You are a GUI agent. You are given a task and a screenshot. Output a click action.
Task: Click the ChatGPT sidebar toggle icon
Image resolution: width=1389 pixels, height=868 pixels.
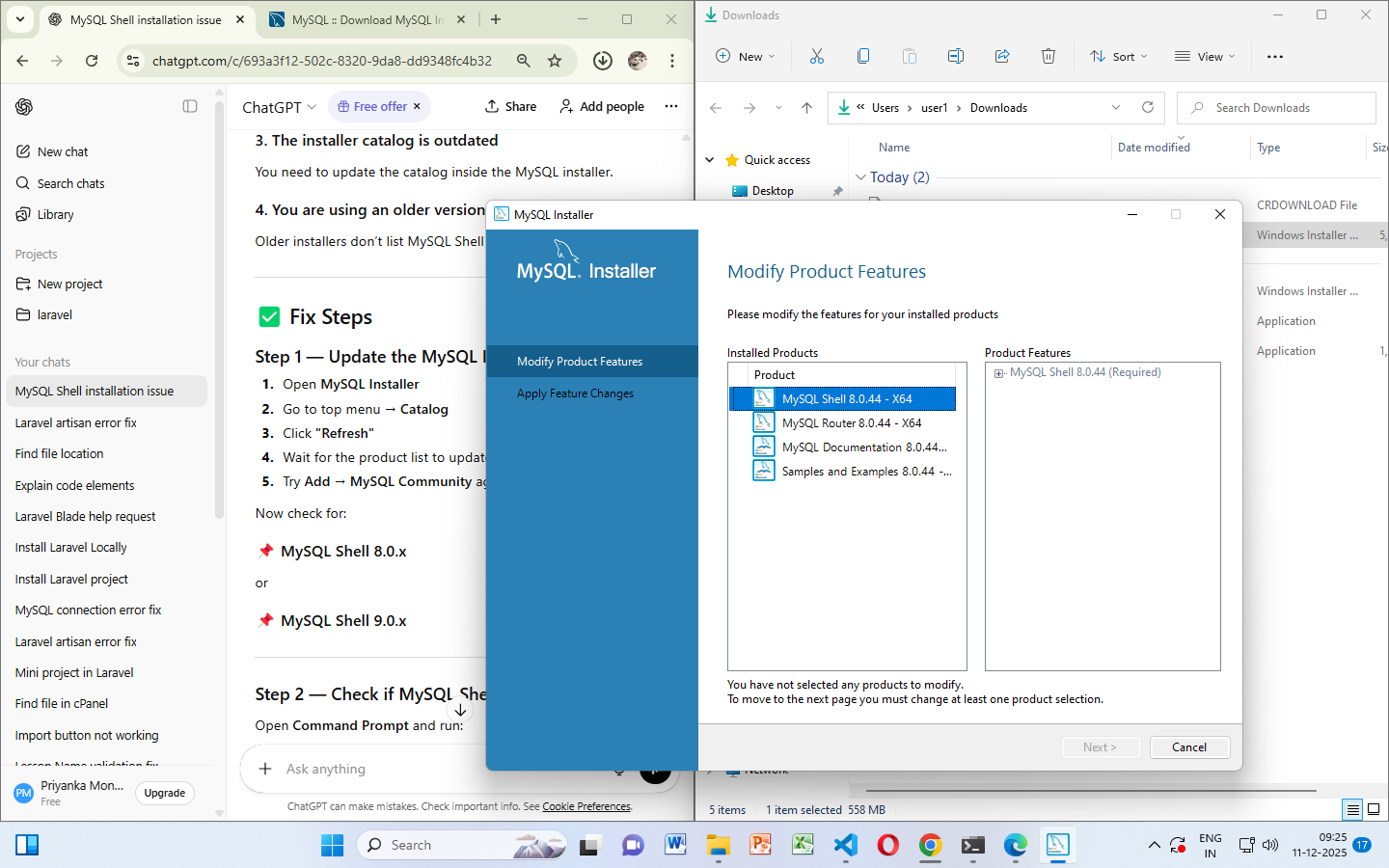(x=190, y=106)
